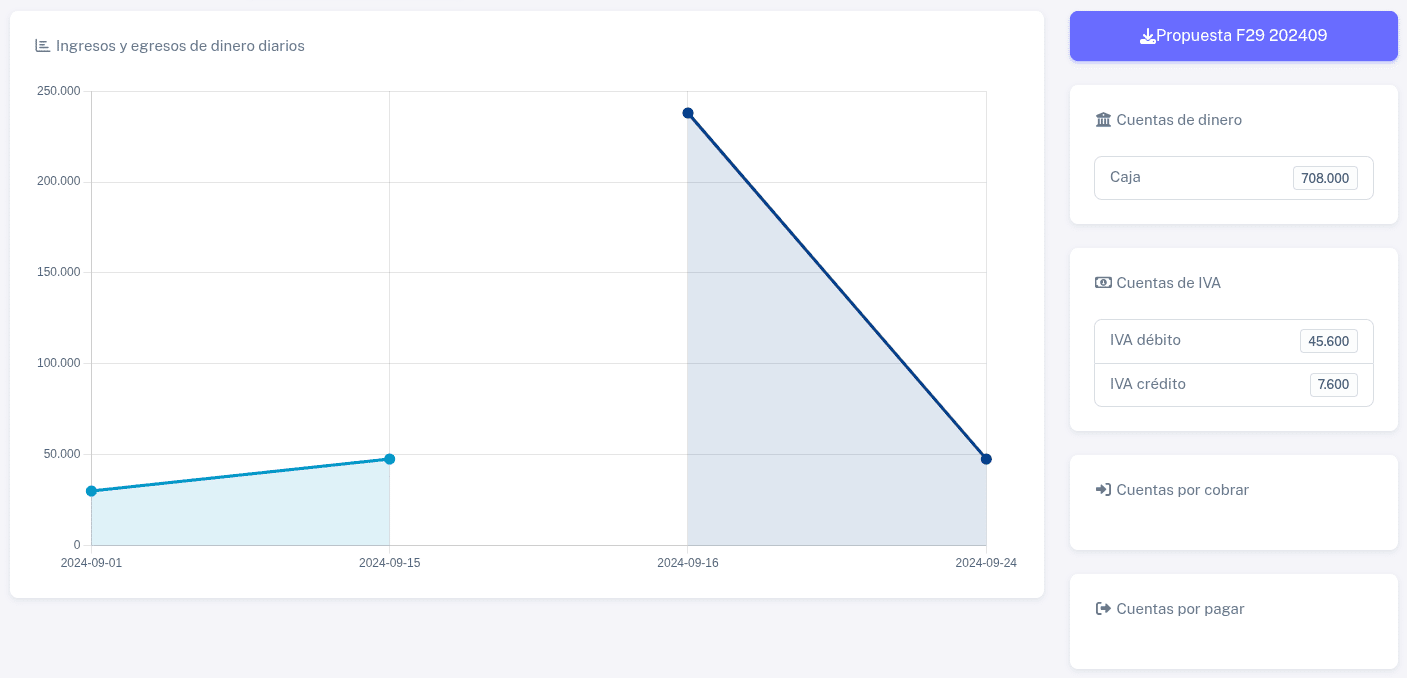
Task: Click the outgoing arrow icon for Cuentas por pagar
Action: point(1103,608)
